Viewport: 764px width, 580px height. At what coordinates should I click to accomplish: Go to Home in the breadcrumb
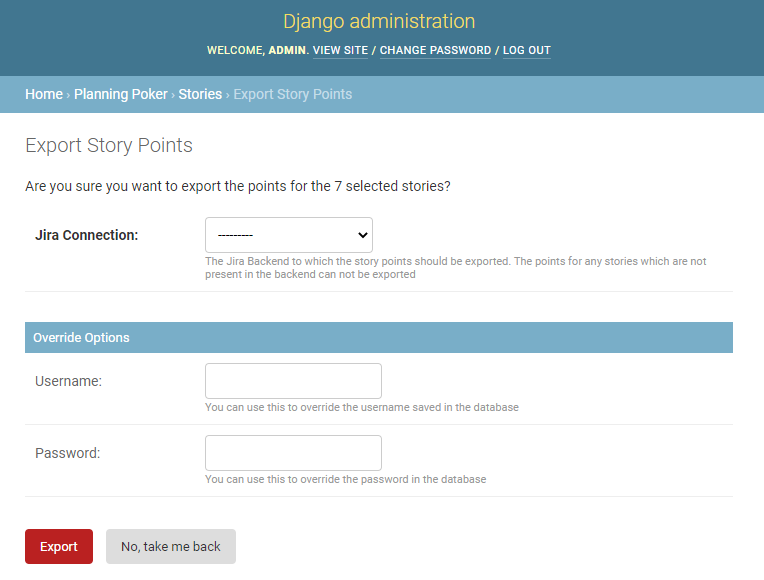[44, 94]
